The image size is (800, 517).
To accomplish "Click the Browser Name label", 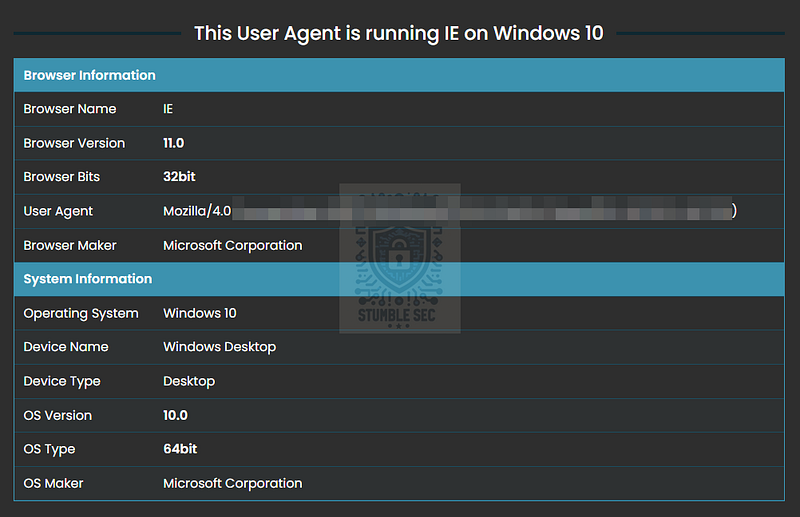I will pyautogui.click(x=70, y=109).
